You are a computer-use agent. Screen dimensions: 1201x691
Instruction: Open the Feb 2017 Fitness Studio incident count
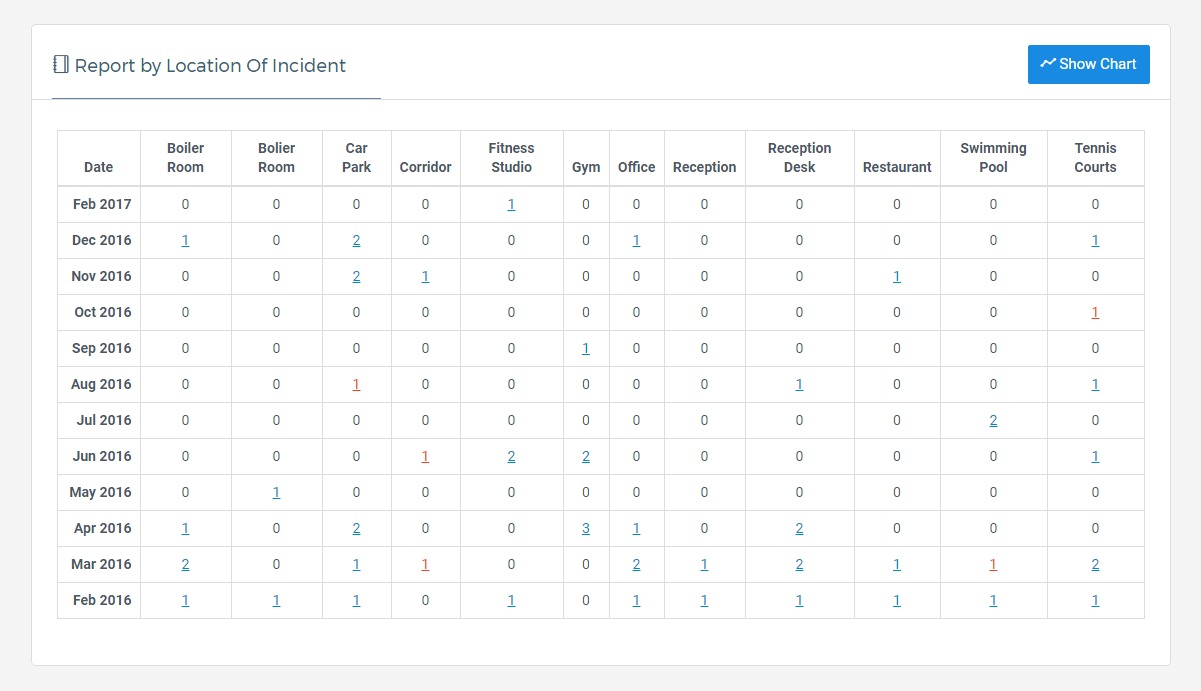511,205
